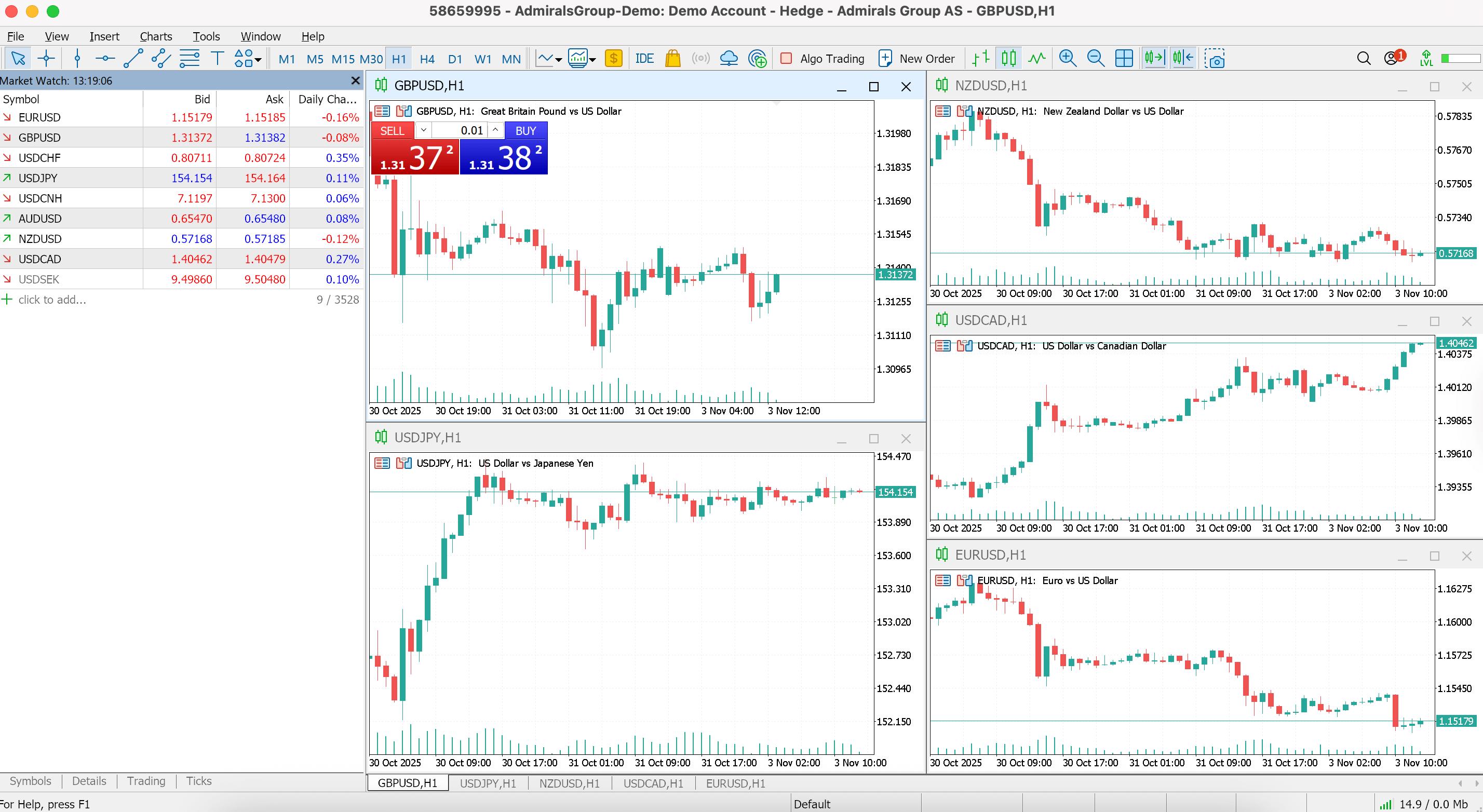Click the 0.01 volume input field
This screenshot has height=812, width=1483.
[x=459, y=131]
